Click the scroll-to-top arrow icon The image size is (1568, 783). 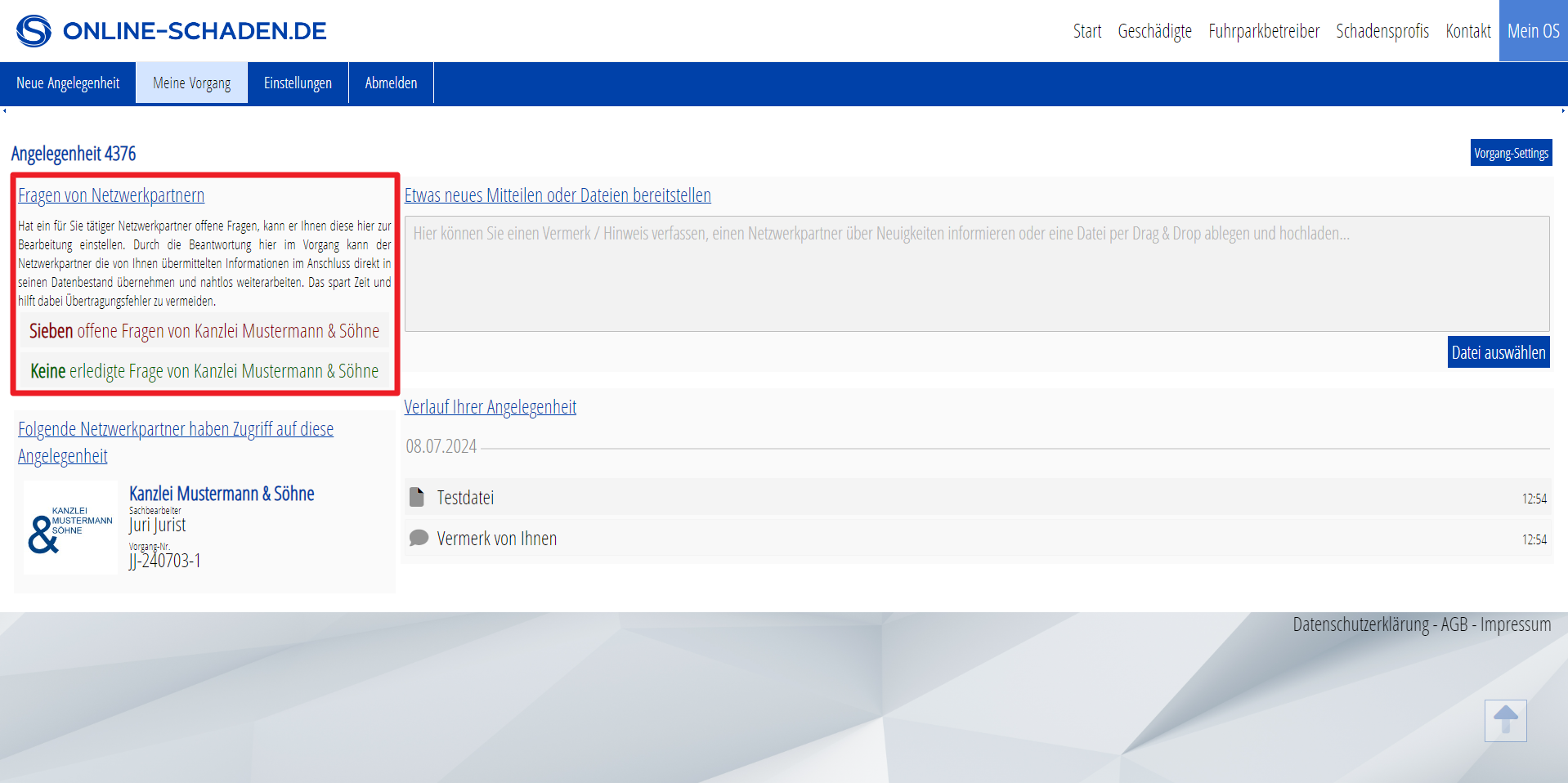pyautogui.click(x=1505, y=720)
